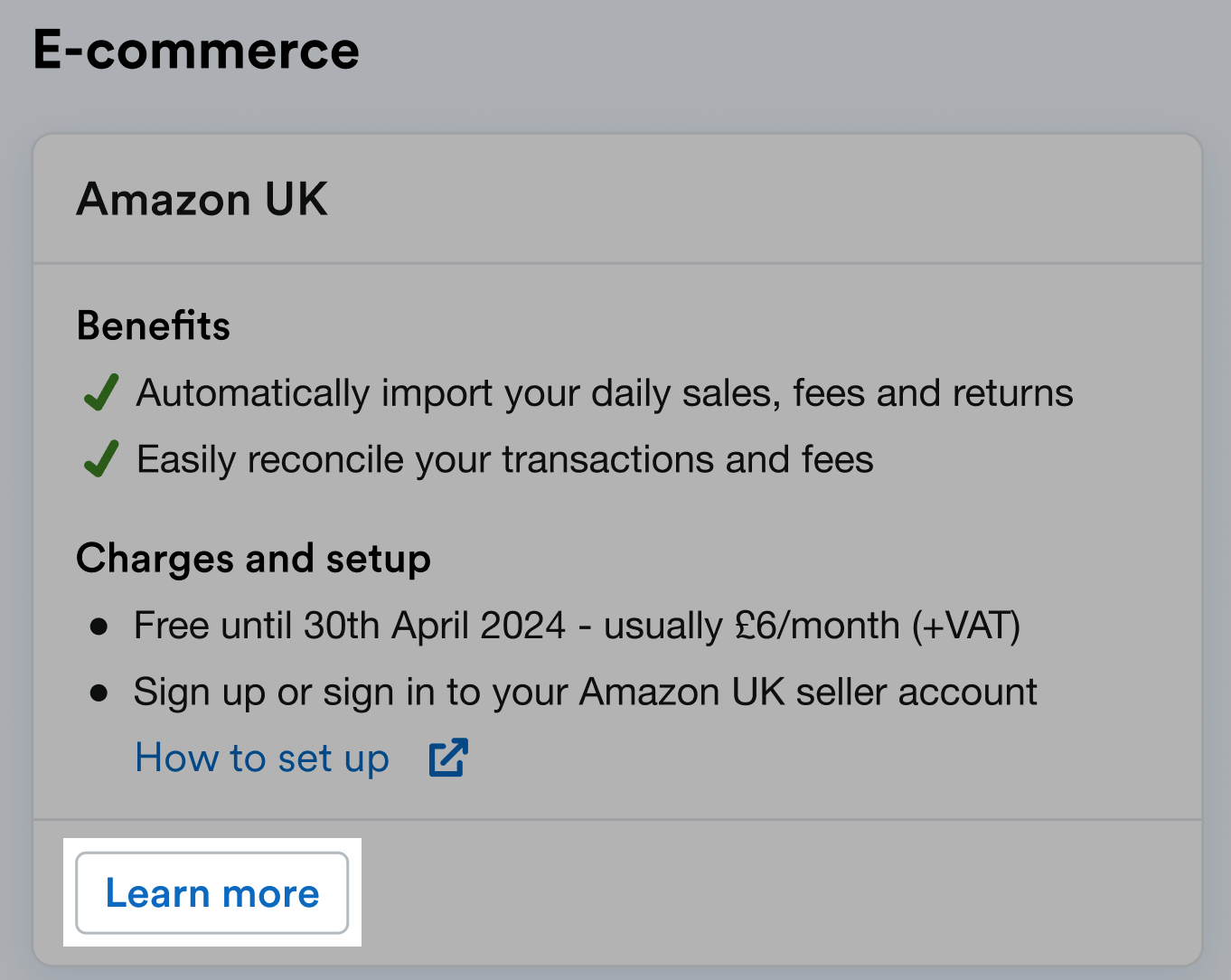Open the How to set up link

click(260, 758)
